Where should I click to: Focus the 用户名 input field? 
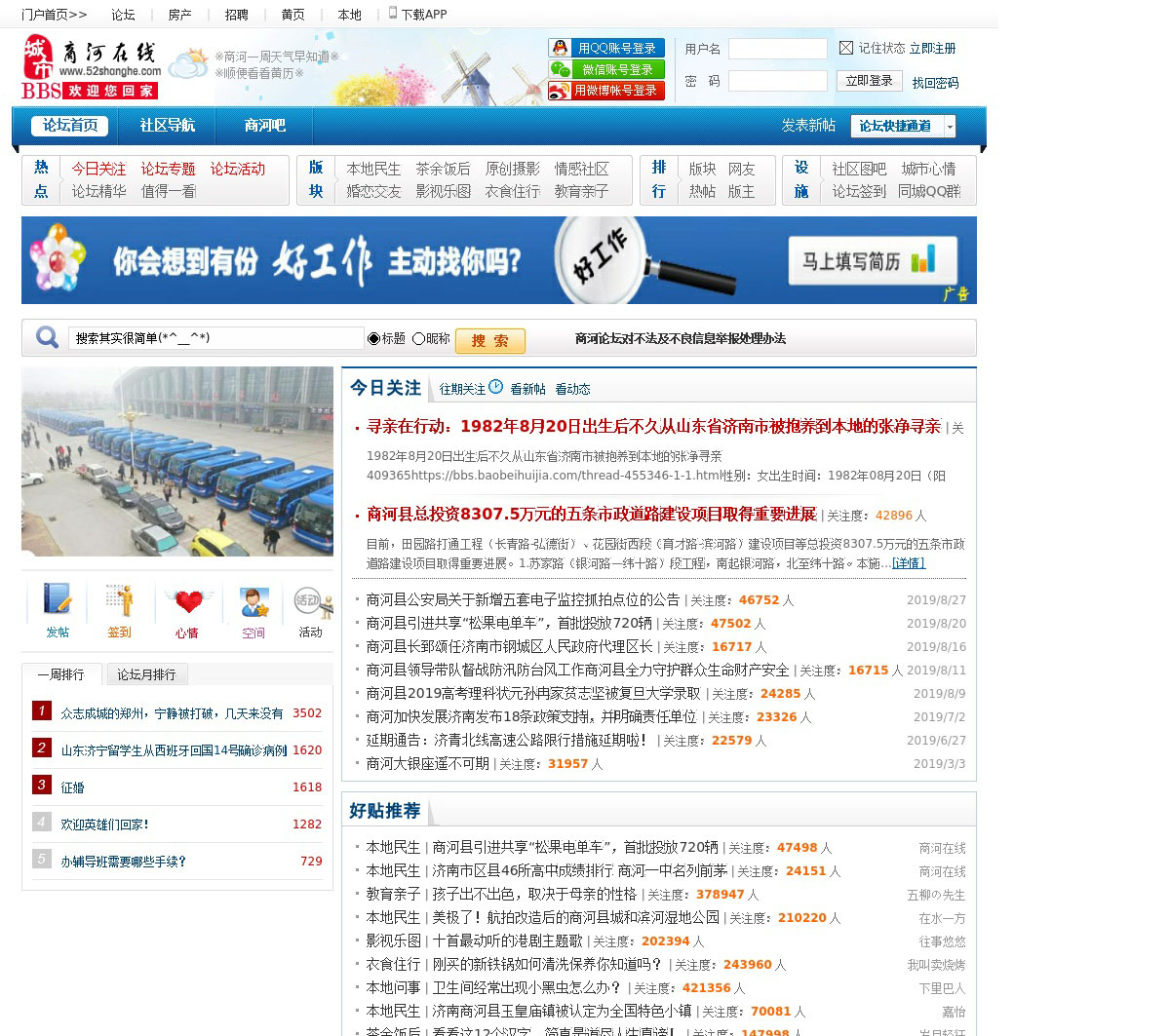[x=778, y=49]
